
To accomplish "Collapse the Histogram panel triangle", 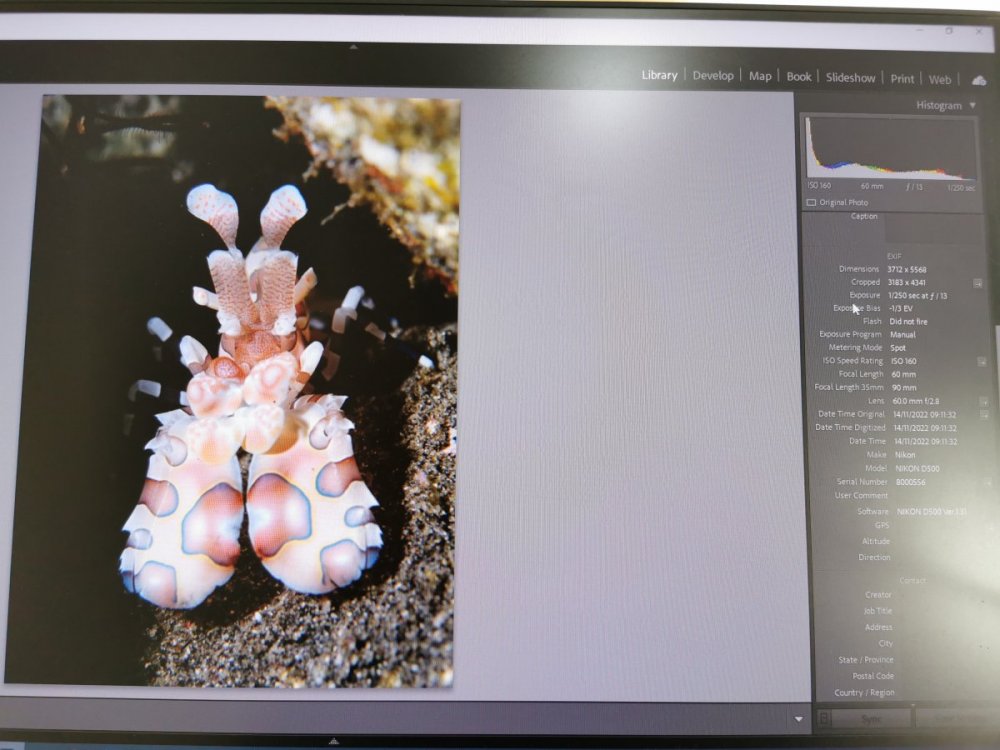I will pyautogui.click(x=973, y=105).
